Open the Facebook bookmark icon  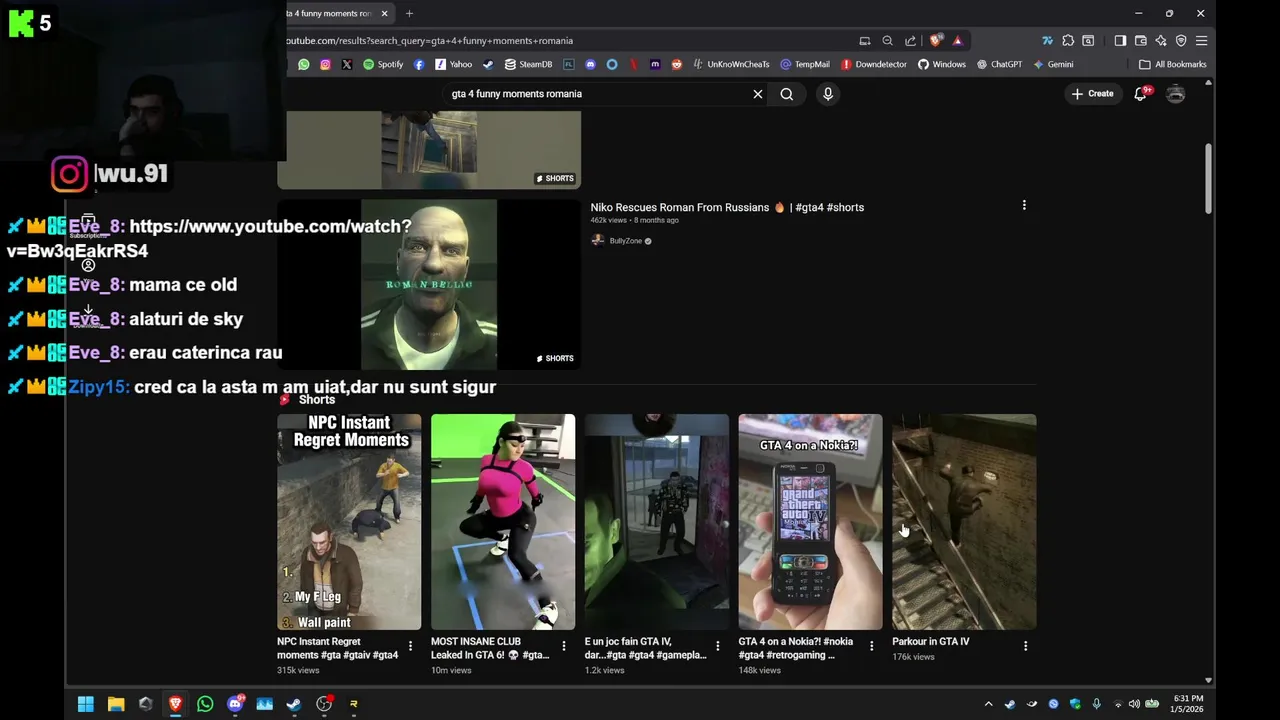click(419, 64)
